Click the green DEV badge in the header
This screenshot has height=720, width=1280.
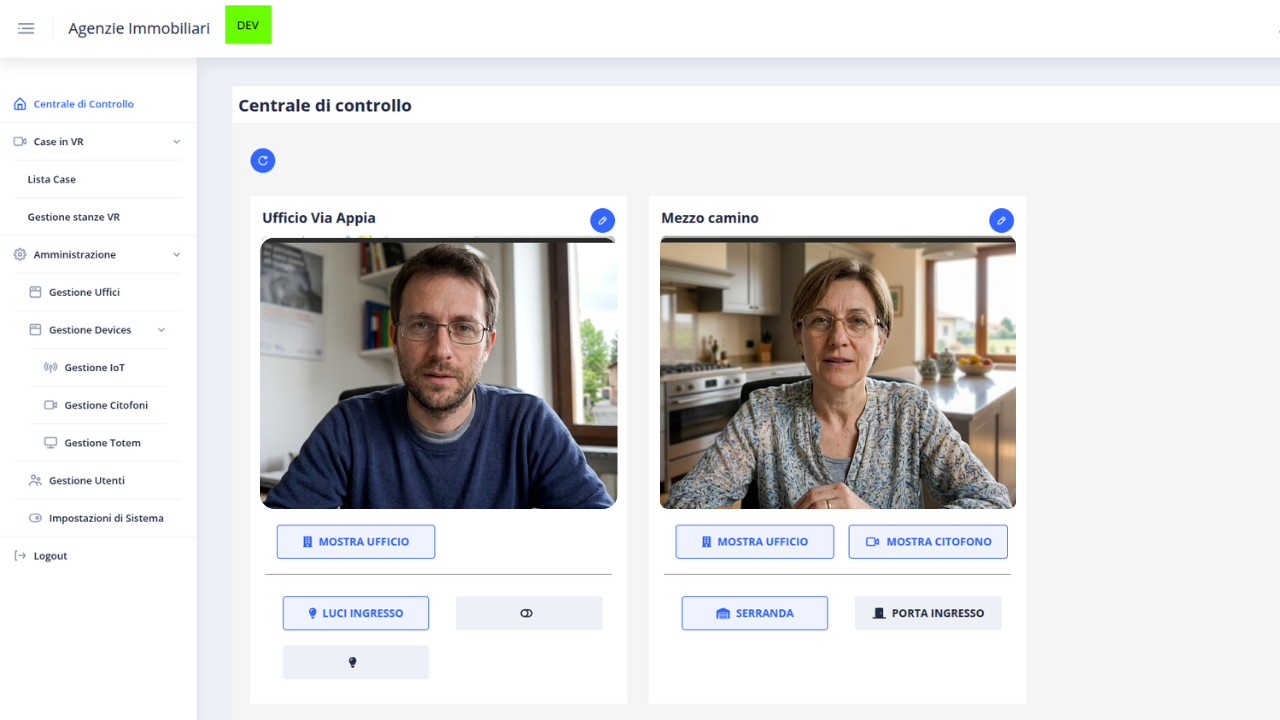click(x=247, y=25)
